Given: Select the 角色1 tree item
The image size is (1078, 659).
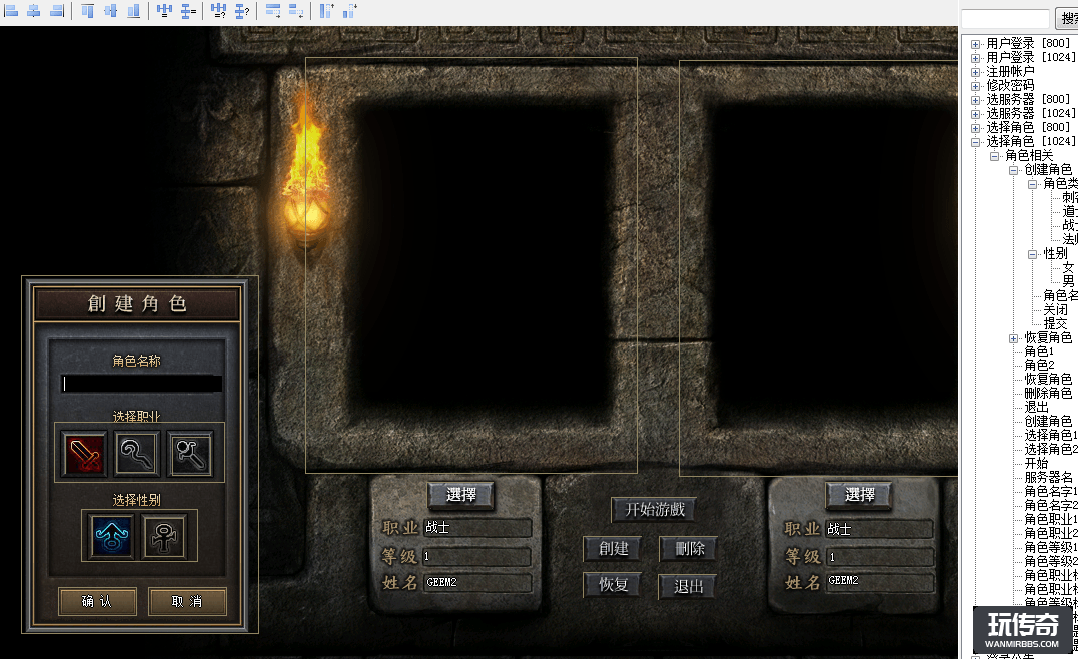Looking at the screenshot, I should click(x=1039, y=351).
